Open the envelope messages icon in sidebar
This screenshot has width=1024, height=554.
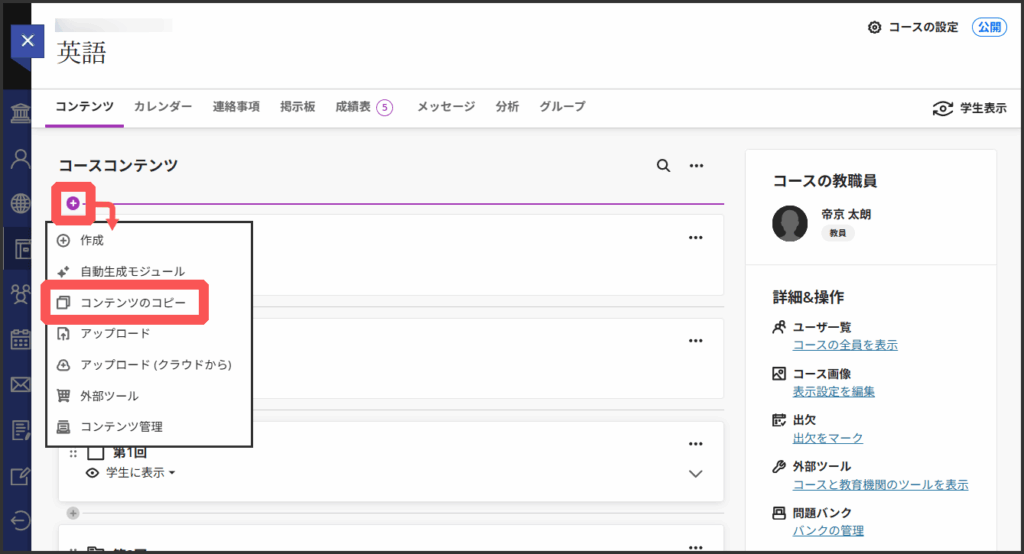click(x=20, y=384)
